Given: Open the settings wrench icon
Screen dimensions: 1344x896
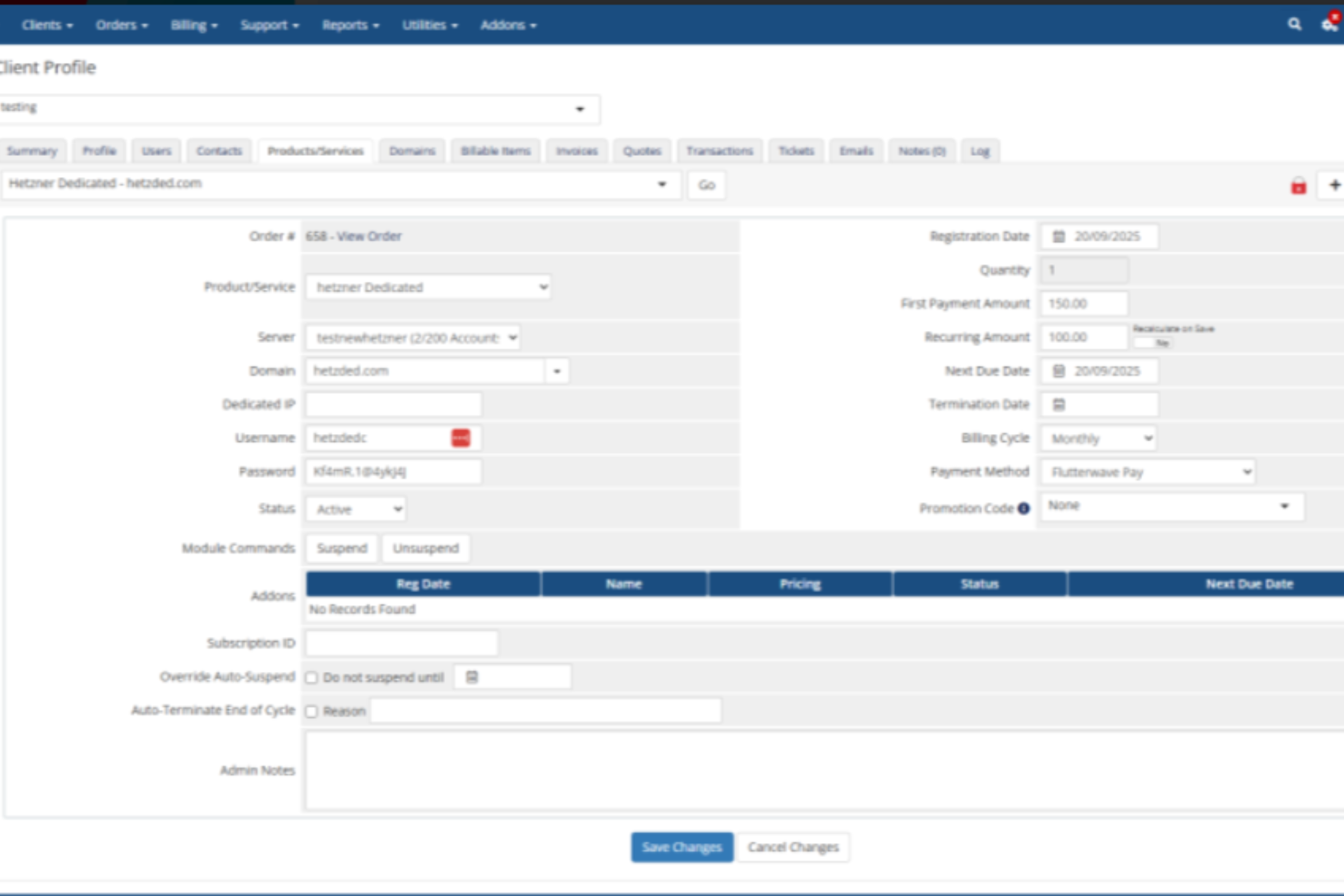Looking at the screenshot, I should (x=1330, y=25).
